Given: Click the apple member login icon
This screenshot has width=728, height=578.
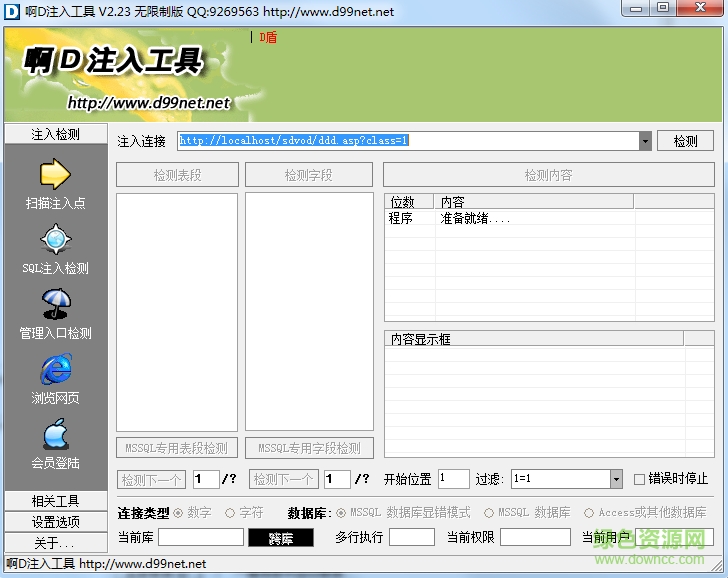Looking at the screenshot, I should tap(55, 434).
